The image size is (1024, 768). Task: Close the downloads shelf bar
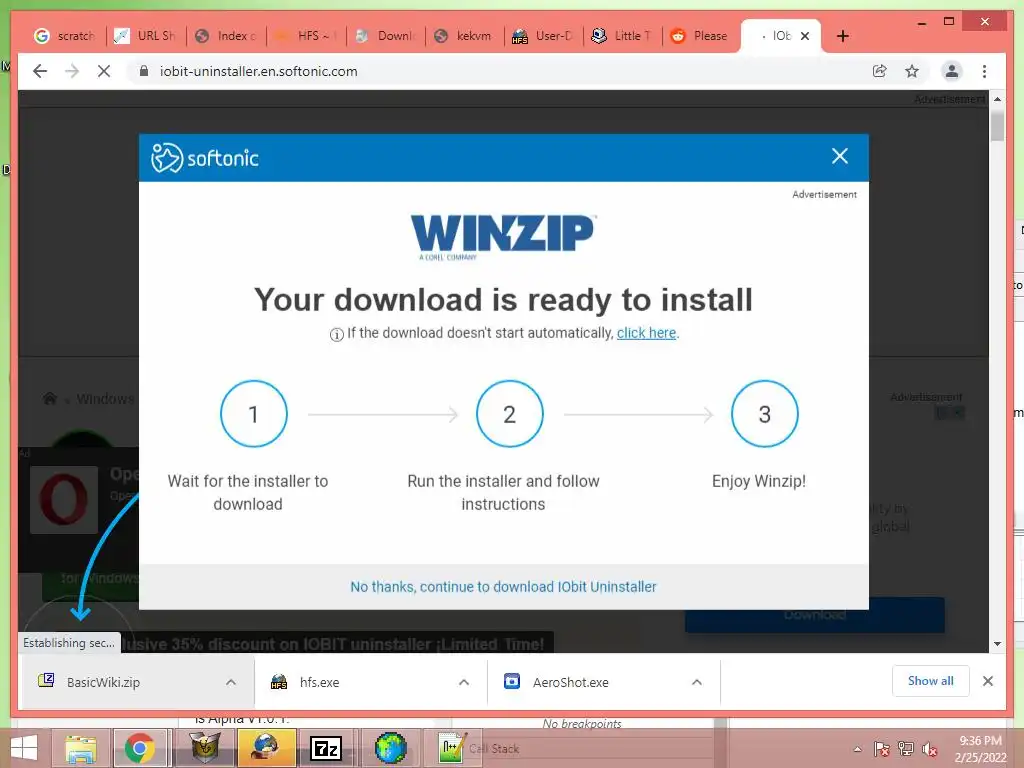click(988, 681)
